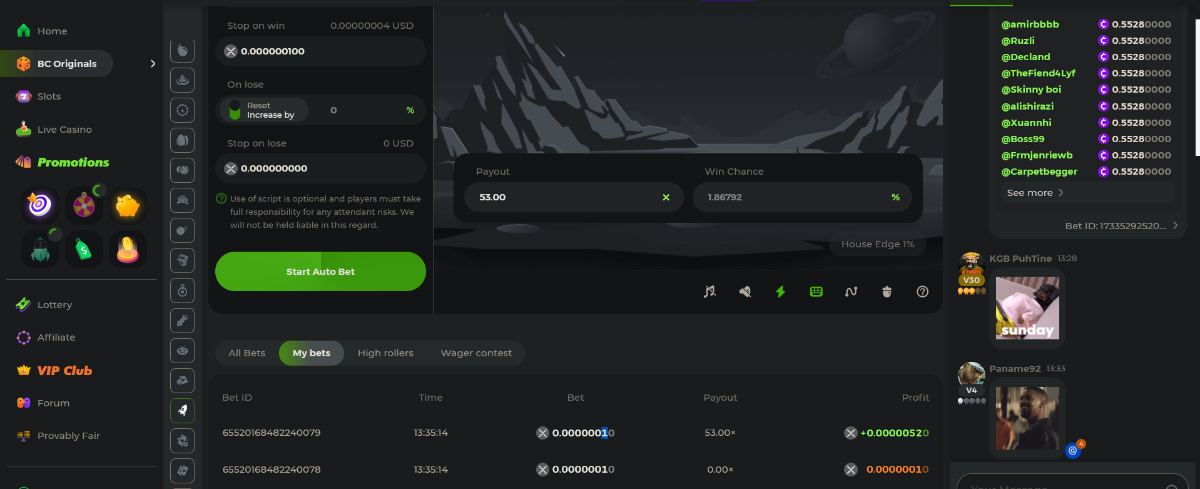Unmute the sound effects speaker icon

pyautogui.click(x=745, y=292)
